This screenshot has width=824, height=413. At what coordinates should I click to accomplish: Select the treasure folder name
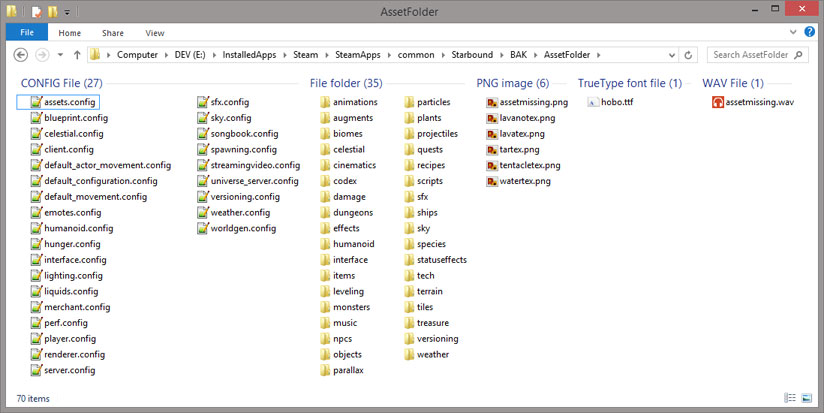click(433, 323)
